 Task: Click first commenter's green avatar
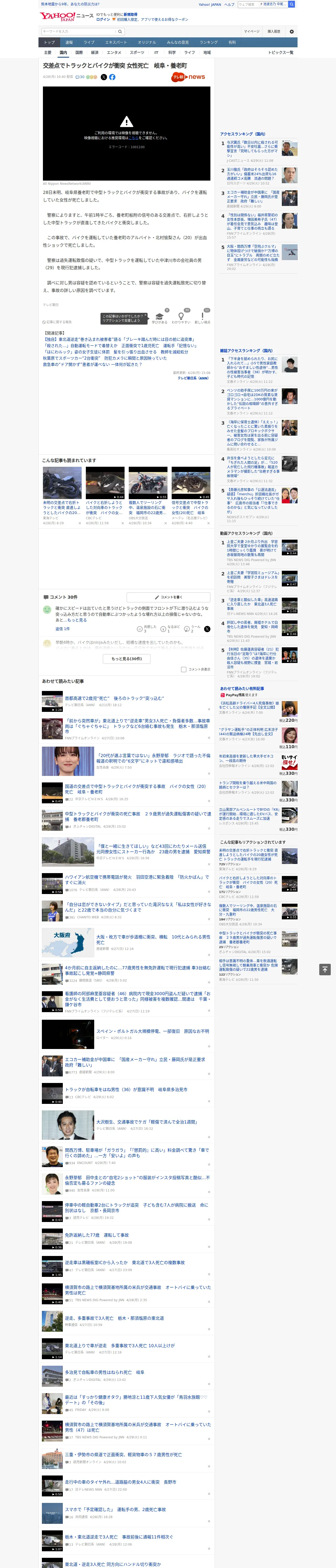tap(47, 609)
